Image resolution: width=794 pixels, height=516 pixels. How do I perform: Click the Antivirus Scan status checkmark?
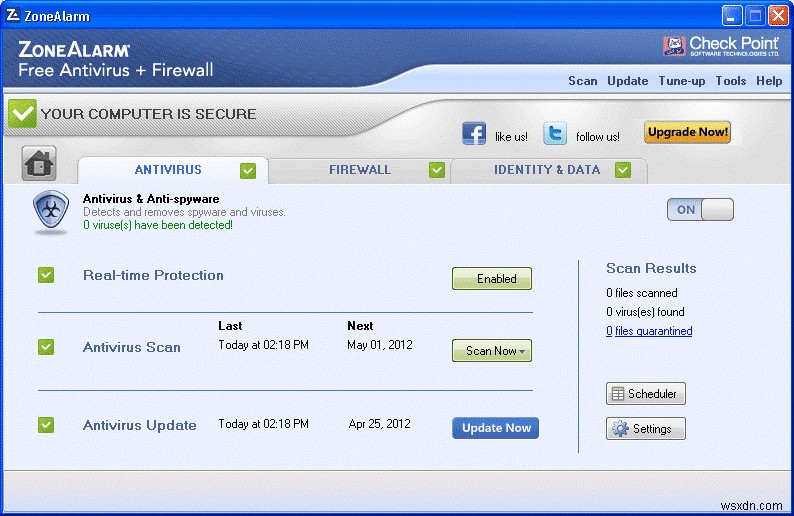pyautogui.click(x=46, y=347)
